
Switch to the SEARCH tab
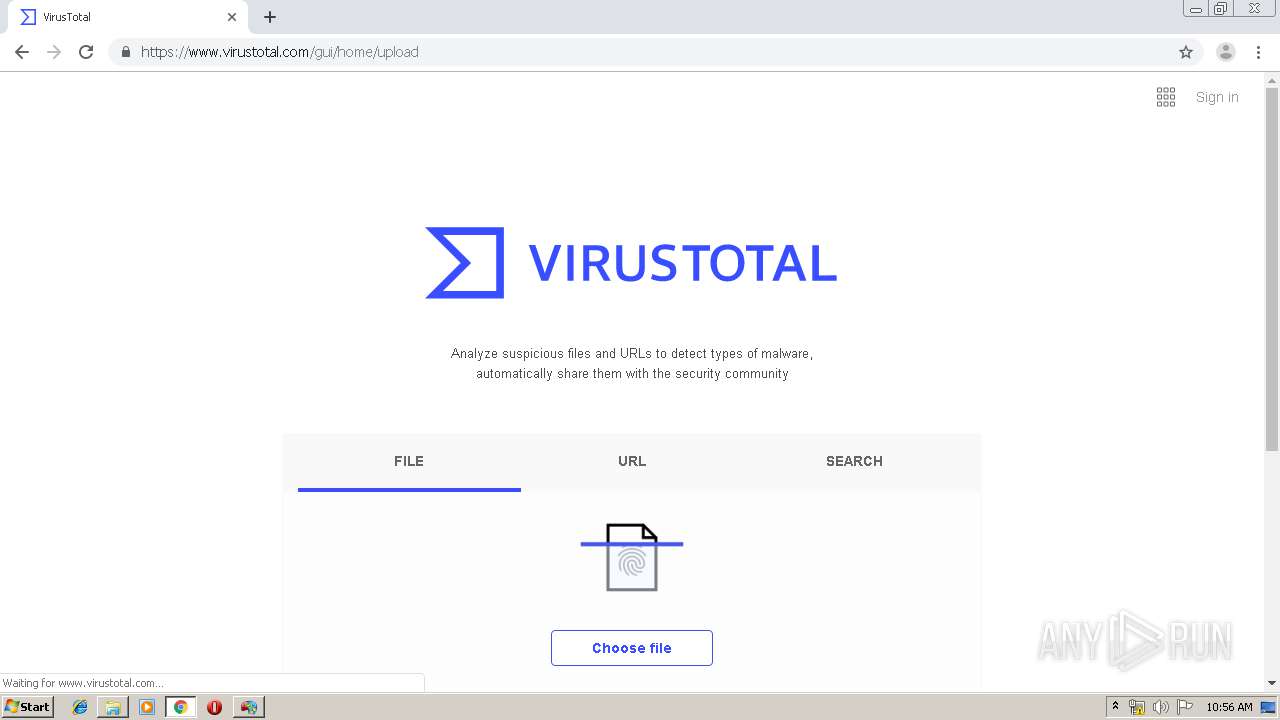(854, 461)
